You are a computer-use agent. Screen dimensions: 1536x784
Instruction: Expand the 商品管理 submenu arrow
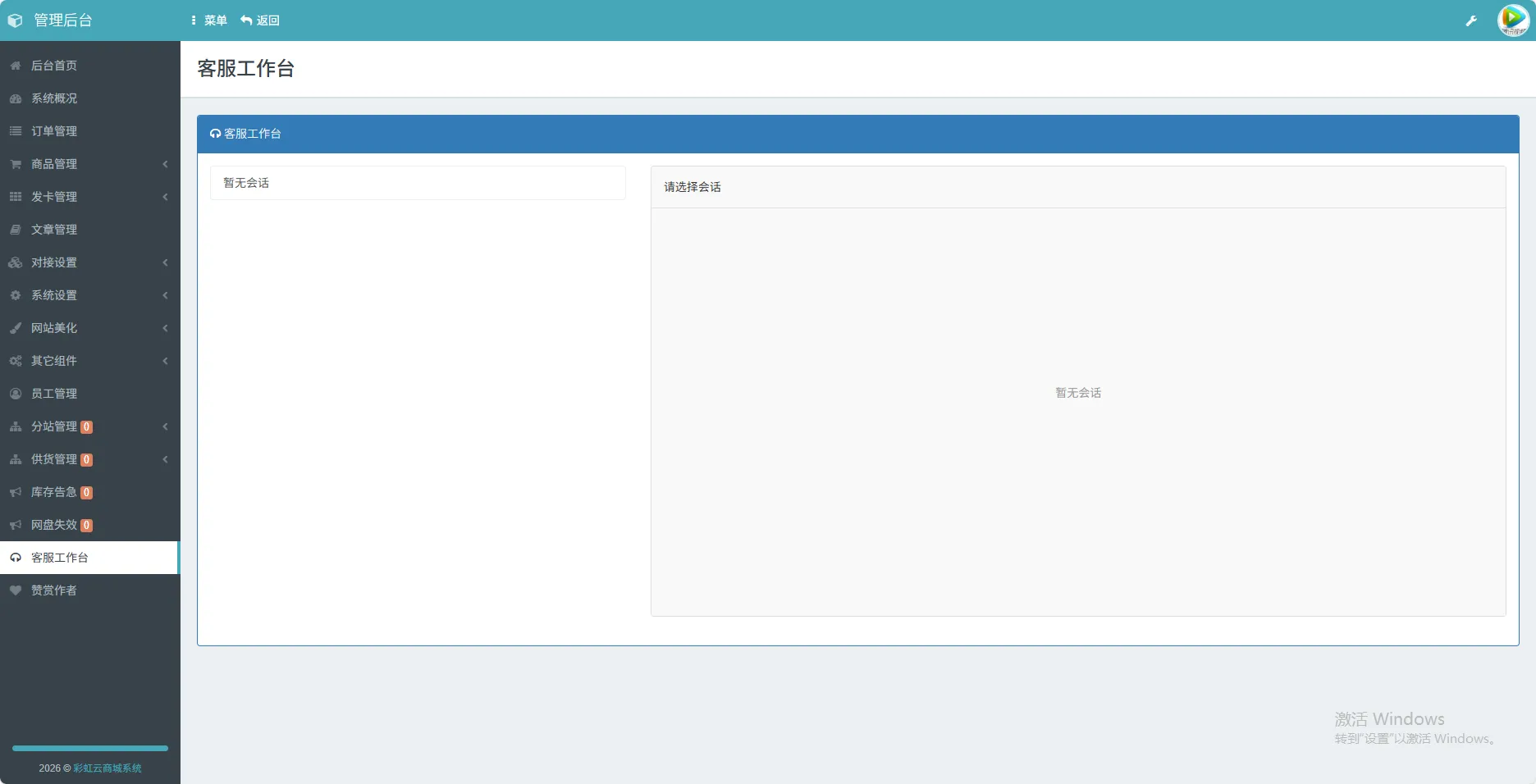pos(165,164)
